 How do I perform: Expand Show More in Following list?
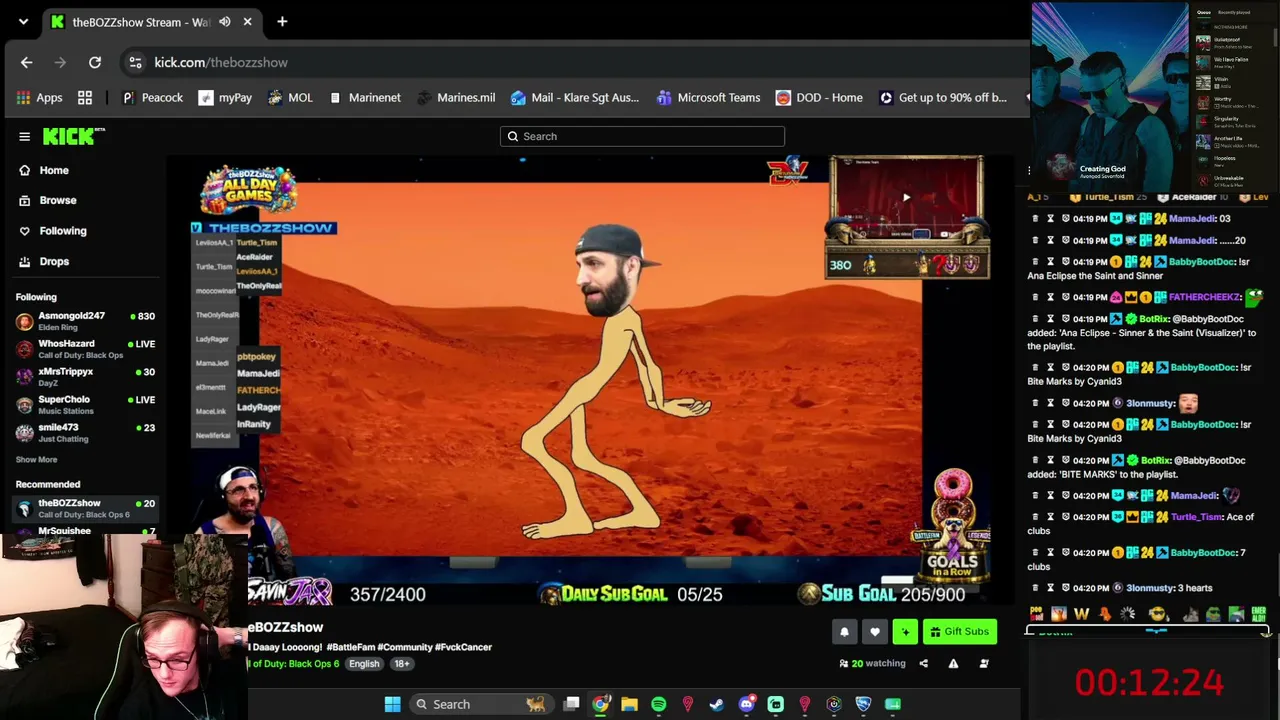pyautogui.click(x=36, y=460)
